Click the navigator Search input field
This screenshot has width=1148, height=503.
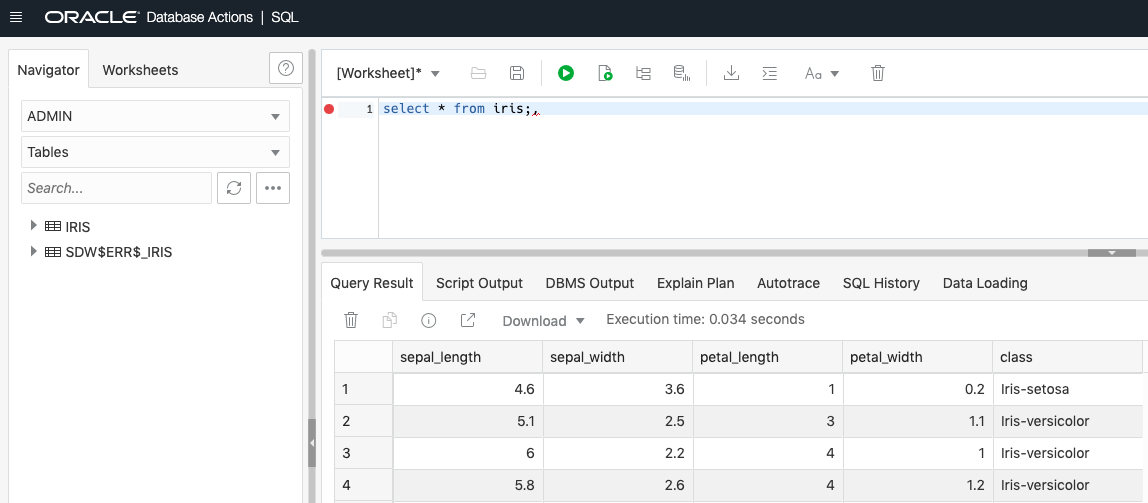click(116, 188)
